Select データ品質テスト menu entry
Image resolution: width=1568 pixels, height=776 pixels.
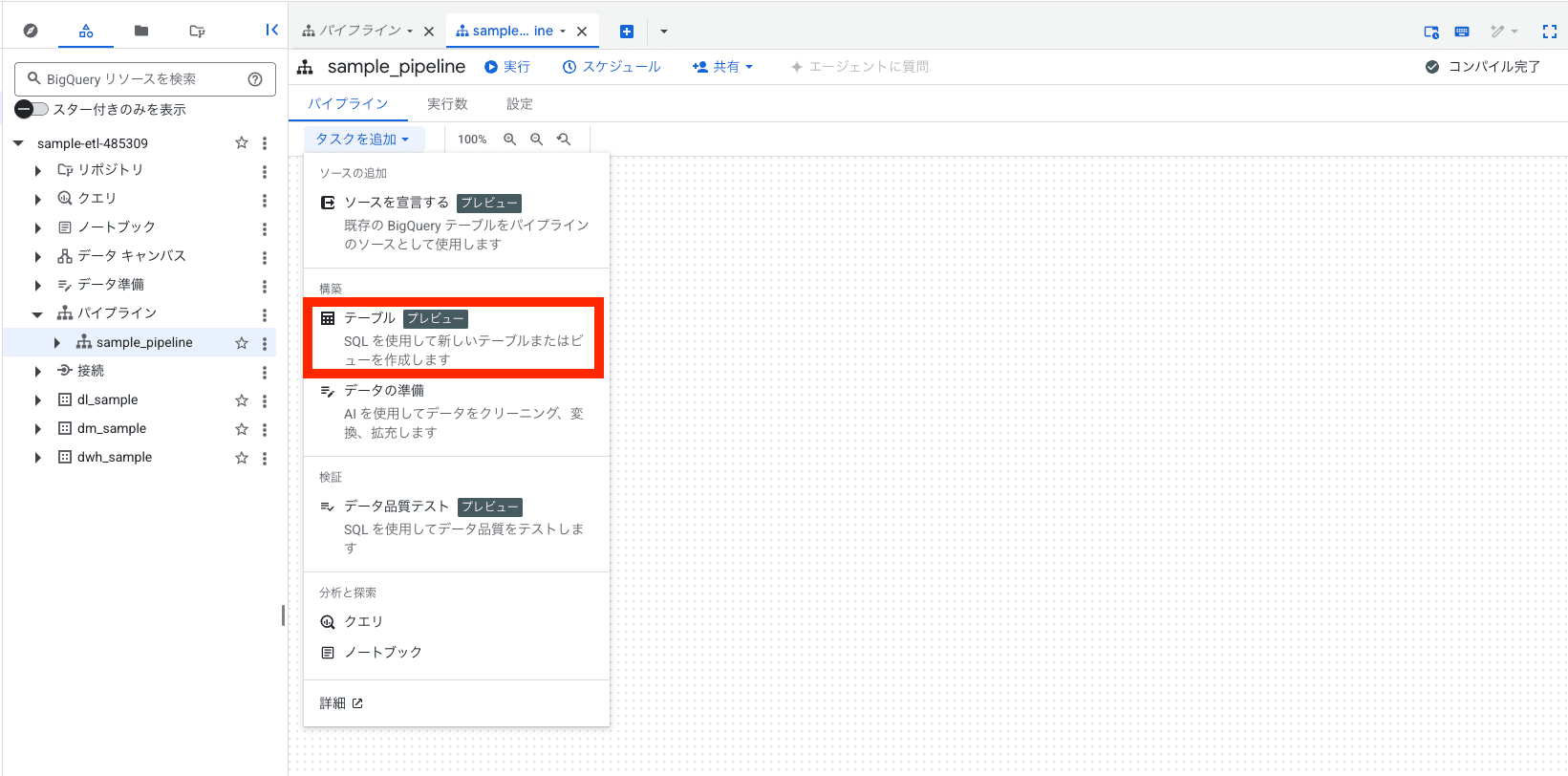pyautogui.click(x=457, y=527)
